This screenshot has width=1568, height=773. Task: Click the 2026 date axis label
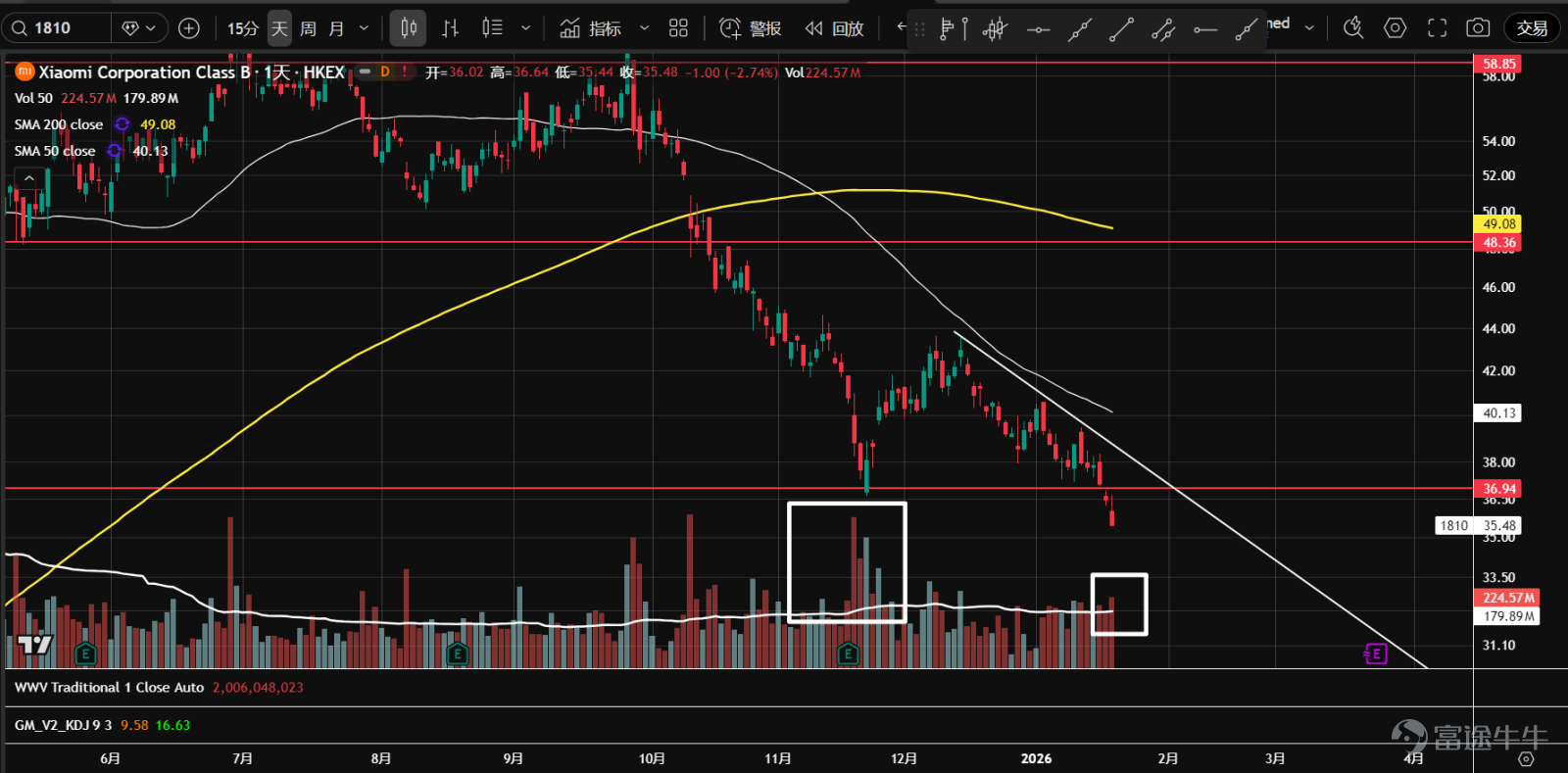tap(1036, 759)
